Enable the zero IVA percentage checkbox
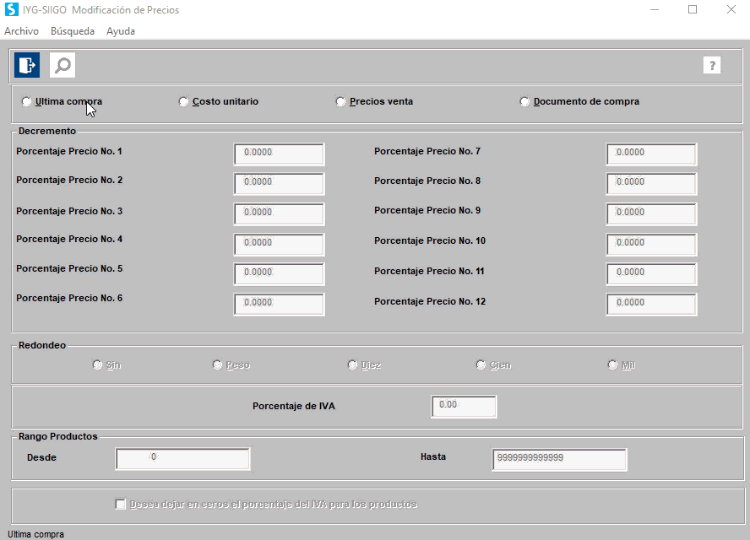The height and width of the screenshot is (540, 750). pyautogui.click(x=121, y=504)
